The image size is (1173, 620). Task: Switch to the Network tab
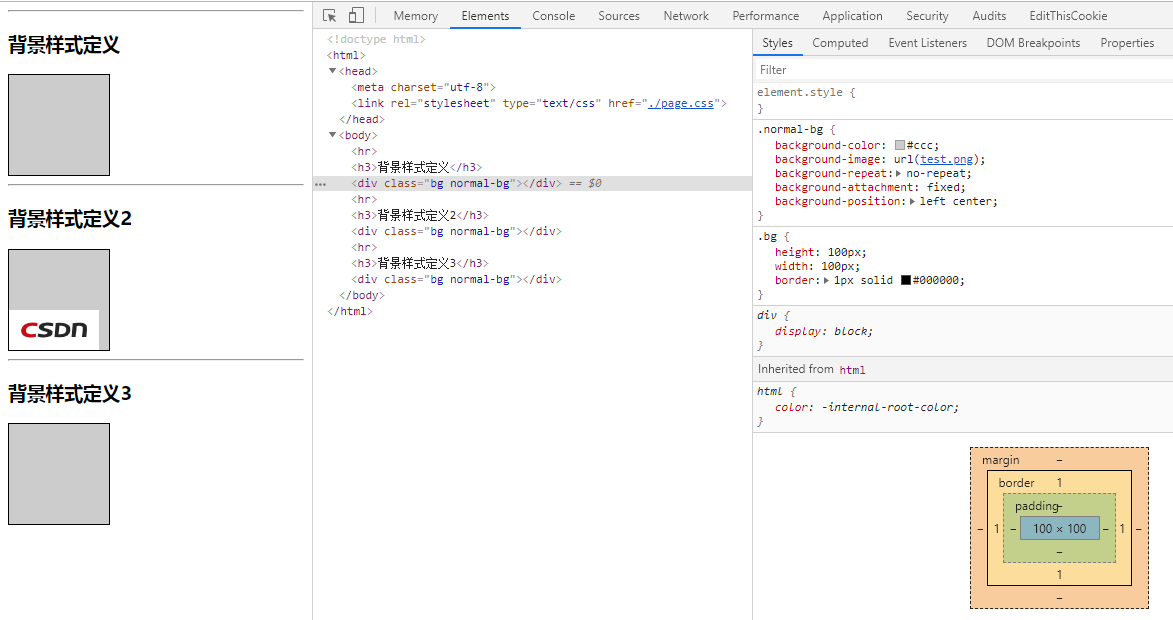pyautogui.click(x=686, y=16)
